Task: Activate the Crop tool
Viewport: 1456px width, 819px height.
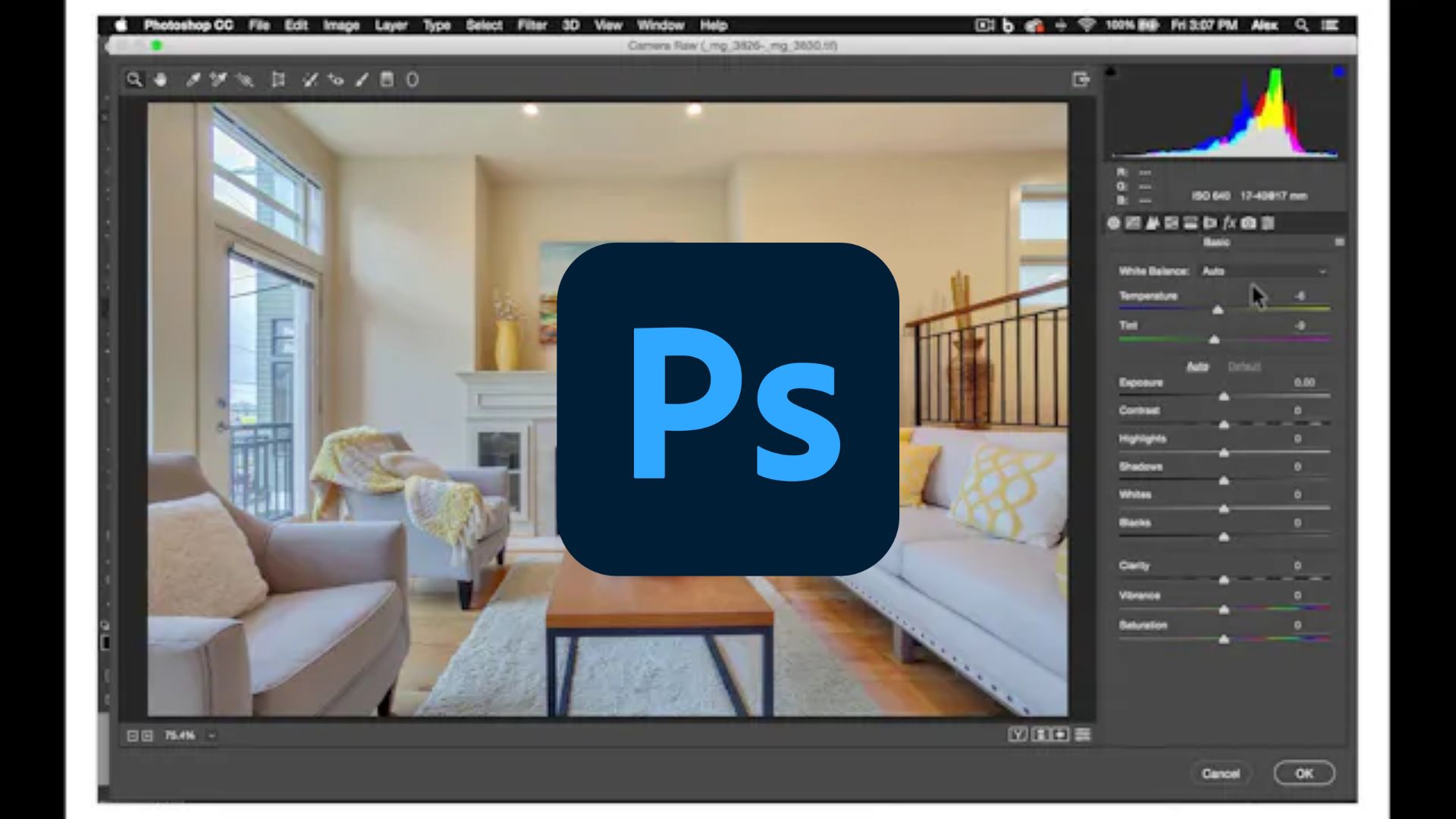Action: 278,80
